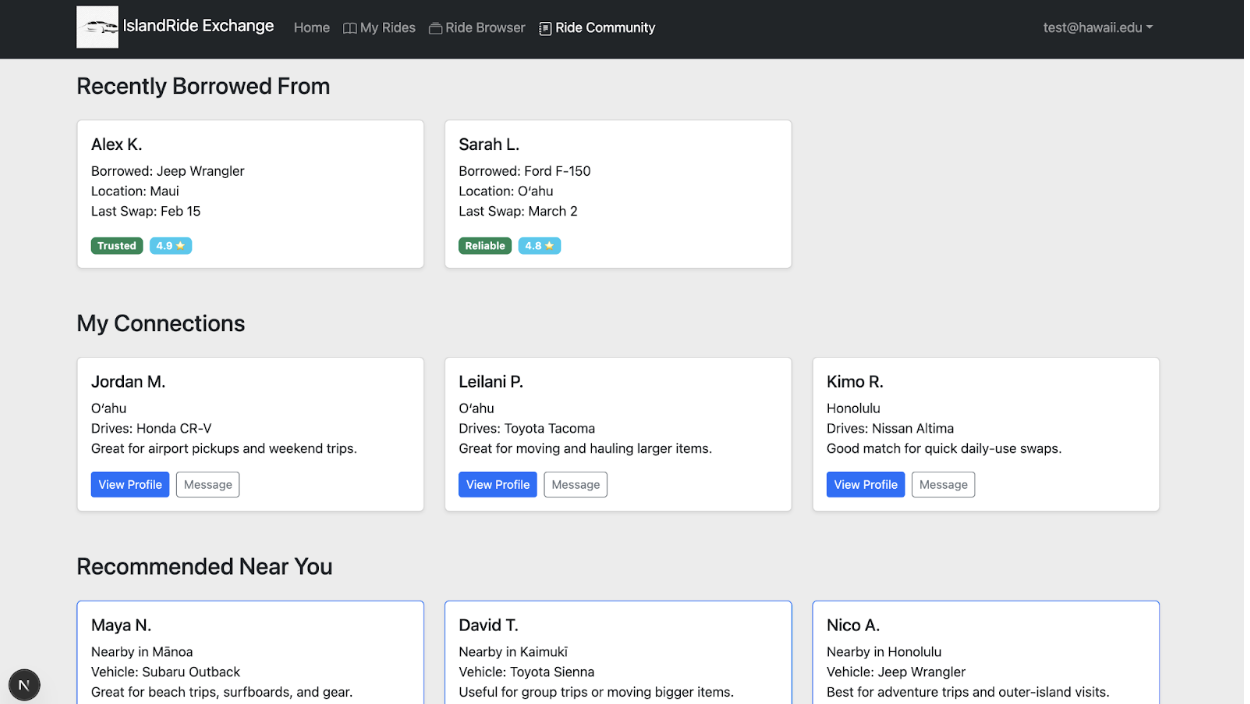1250x704 pixels.
Task: Click the 4.8 star rating badge on Sarah L.'s card
Action: click(539, 245)
